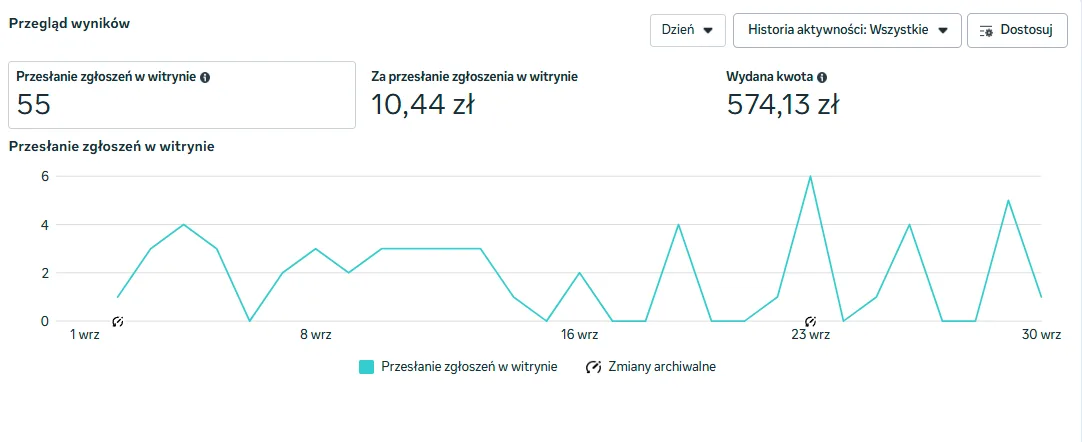Select the Wydana kwota metric
1082x442 pixels.
click(783, 94)
